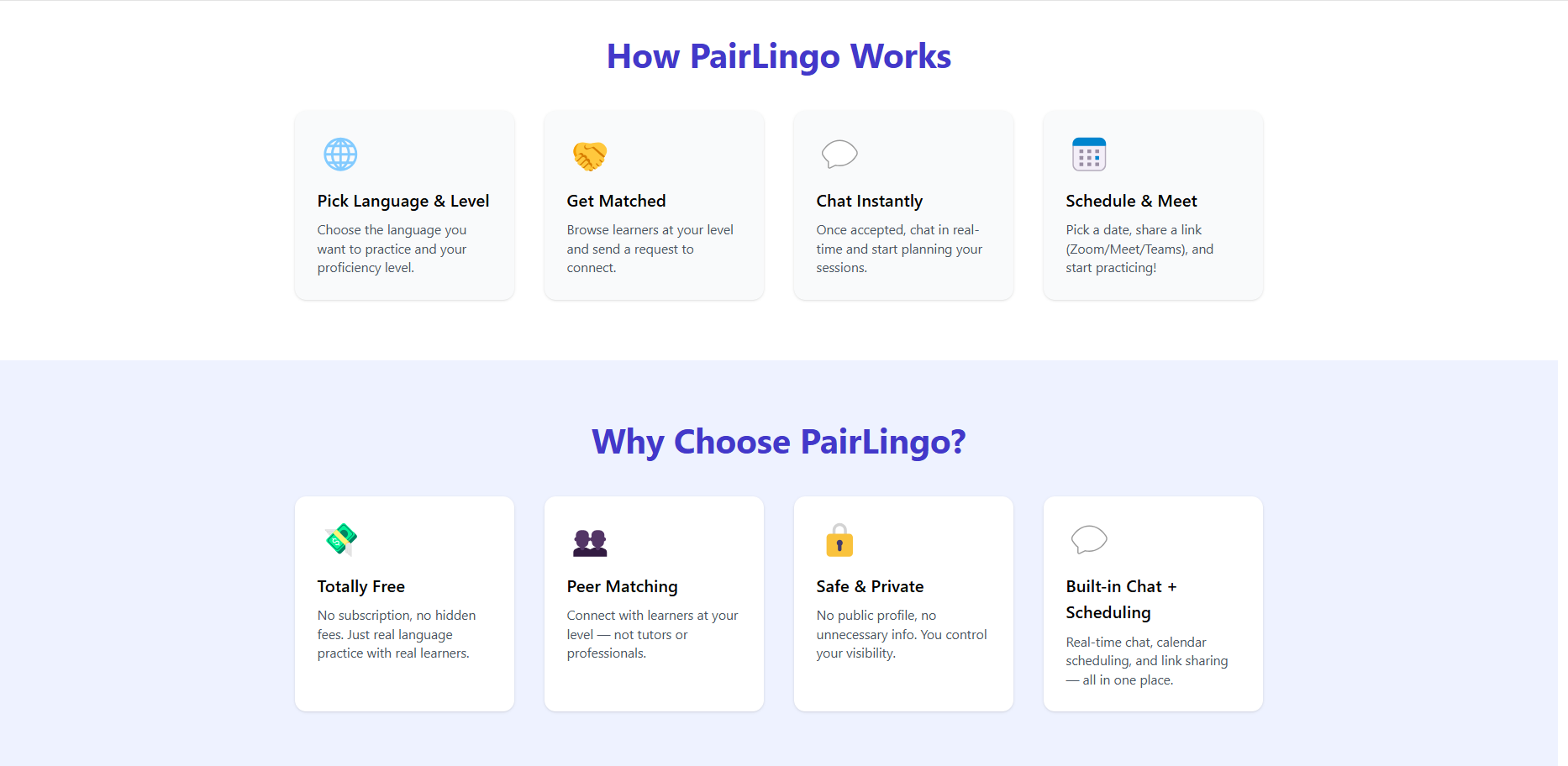Click the Safe & Private title
This screenshot has height=766, width=1568.
870,586
